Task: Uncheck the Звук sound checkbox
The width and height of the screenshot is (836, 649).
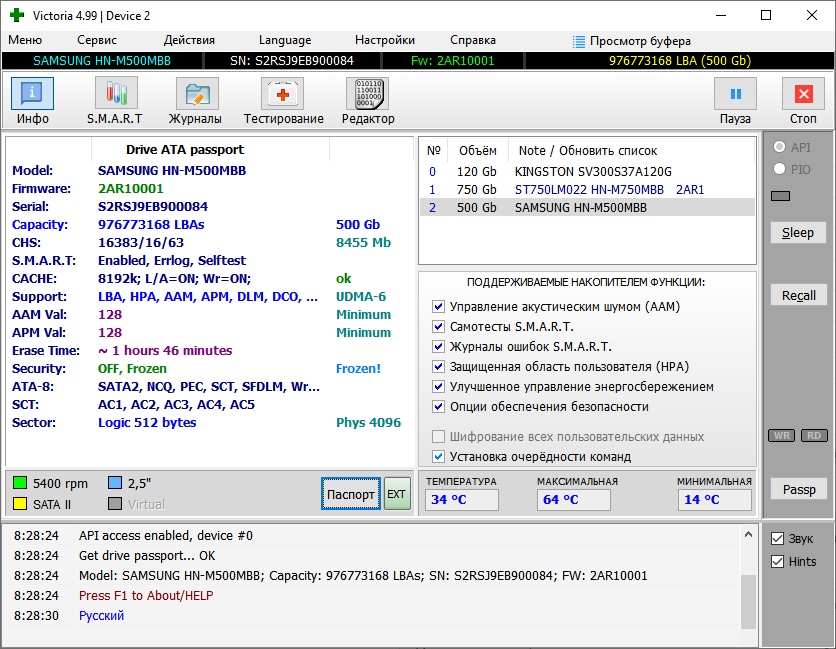Action: 777,539
